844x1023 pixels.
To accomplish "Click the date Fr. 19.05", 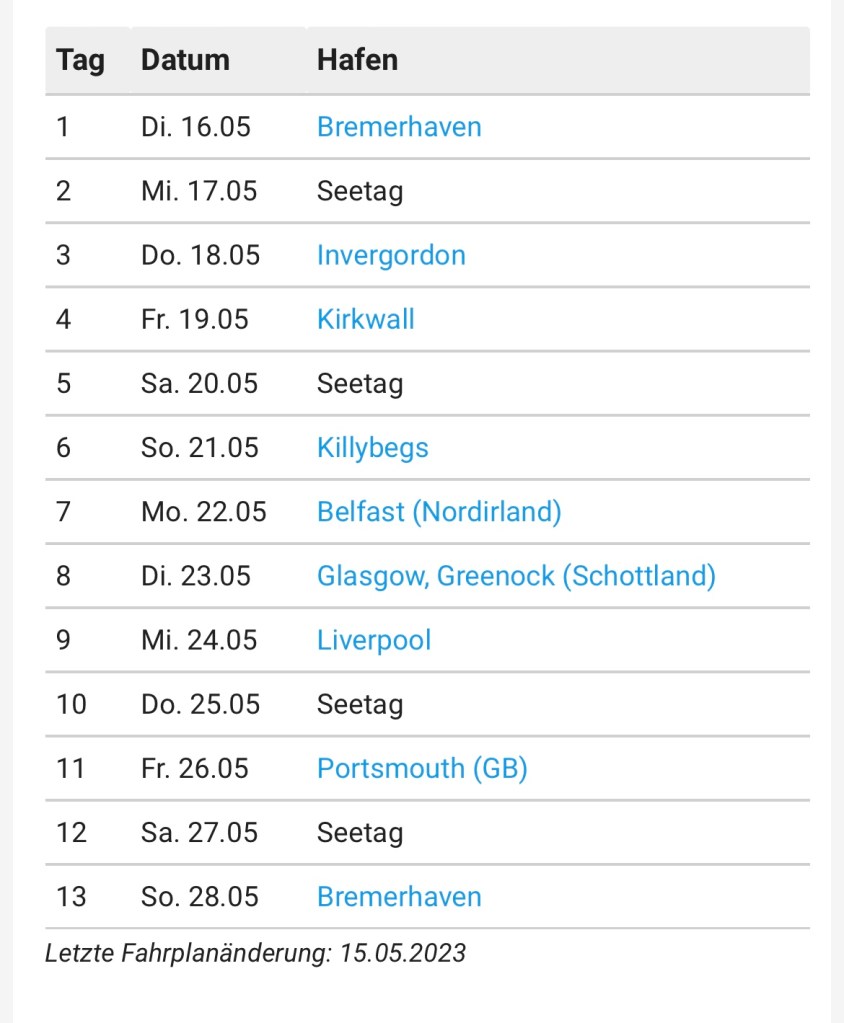I will [195, 319].
